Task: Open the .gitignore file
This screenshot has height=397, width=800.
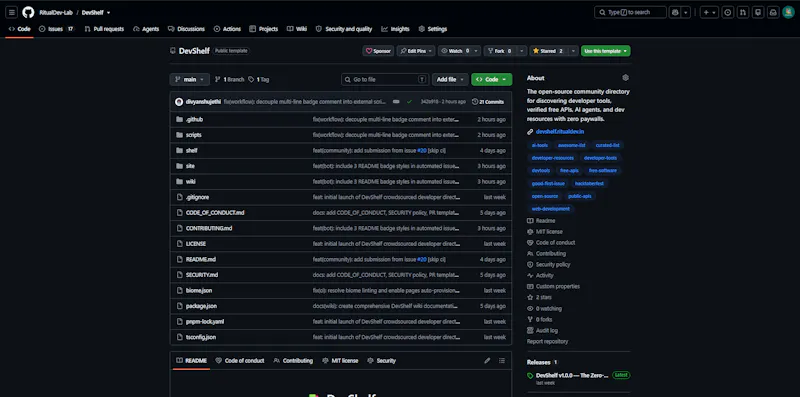Action: pyautogui.click(x=197, y=197)
